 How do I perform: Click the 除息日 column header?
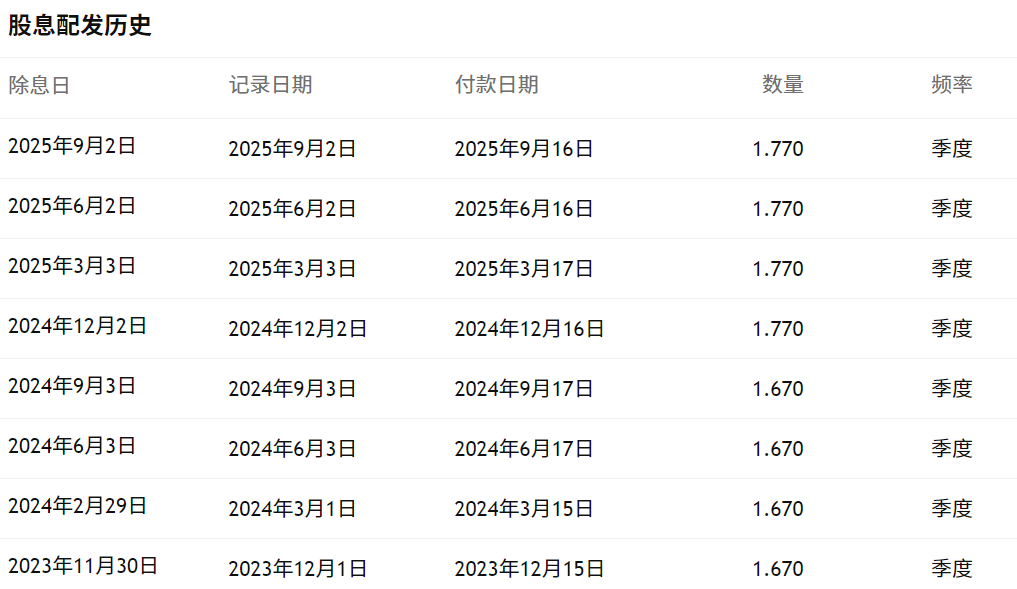[39, 85]
